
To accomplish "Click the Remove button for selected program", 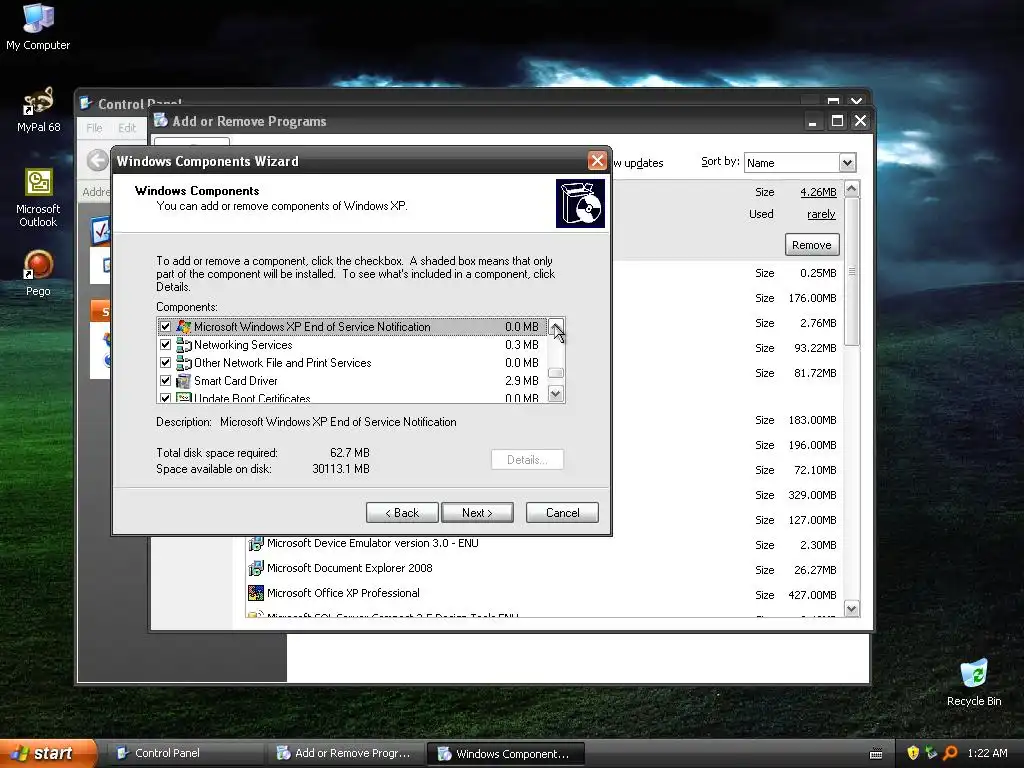I will [x=812, y=245].
